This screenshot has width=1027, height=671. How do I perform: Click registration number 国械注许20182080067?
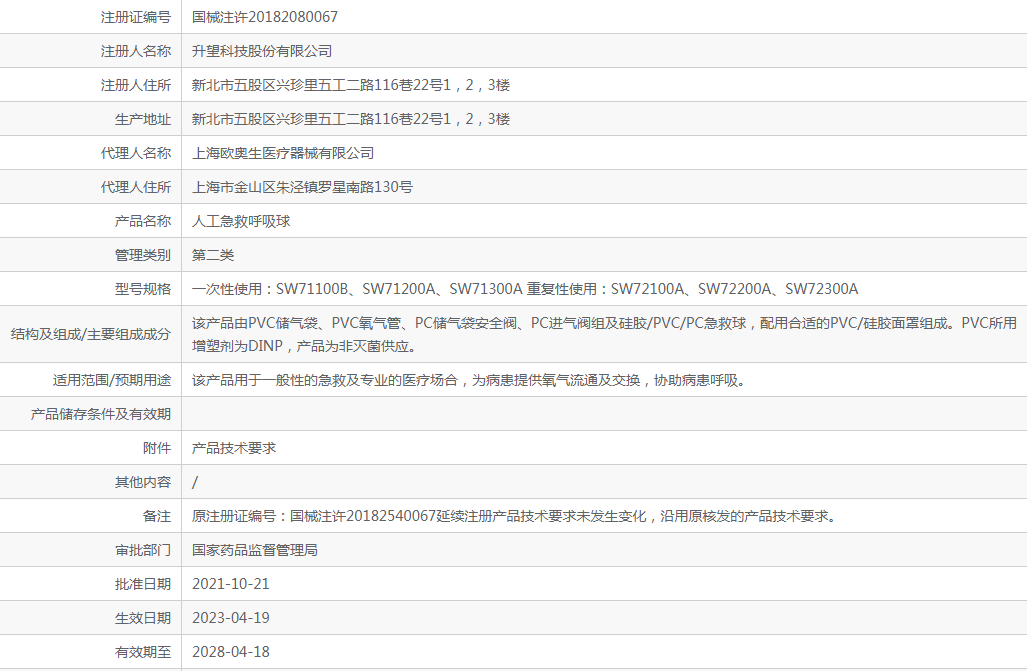coord(265,17)
